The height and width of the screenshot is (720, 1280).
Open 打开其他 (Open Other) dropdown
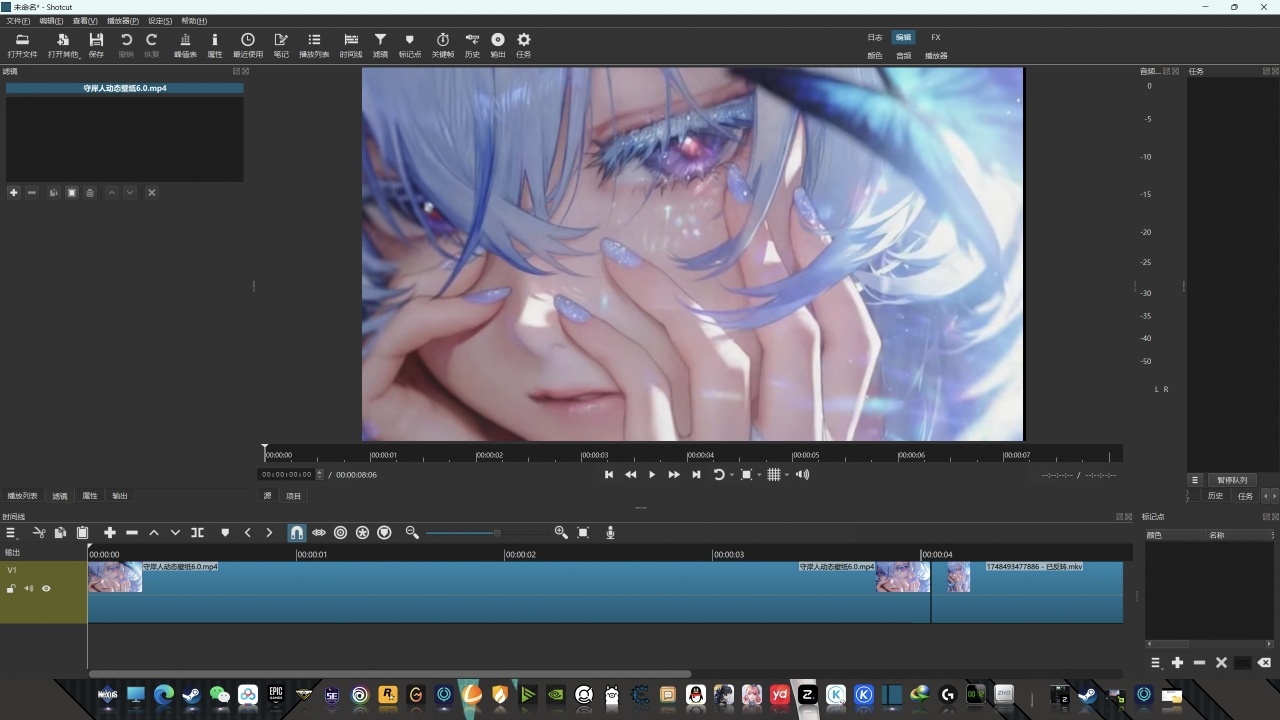coord(64,44)
